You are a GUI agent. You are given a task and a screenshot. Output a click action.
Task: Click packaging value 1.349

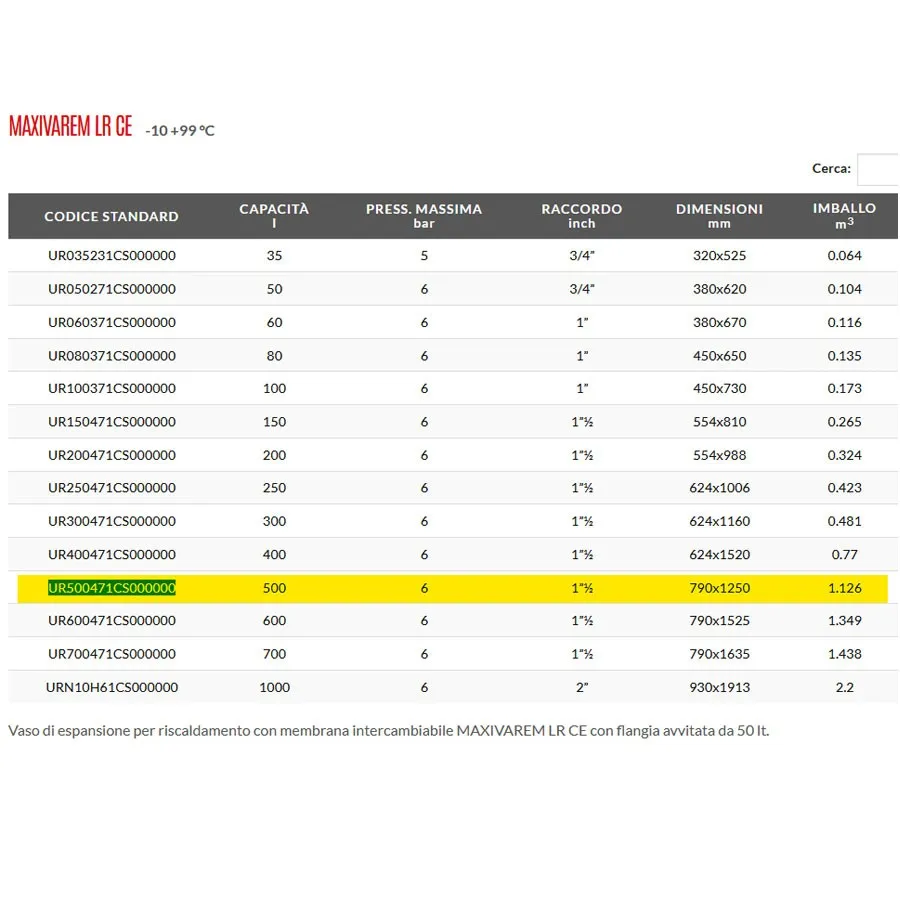[x=844, y=620]
